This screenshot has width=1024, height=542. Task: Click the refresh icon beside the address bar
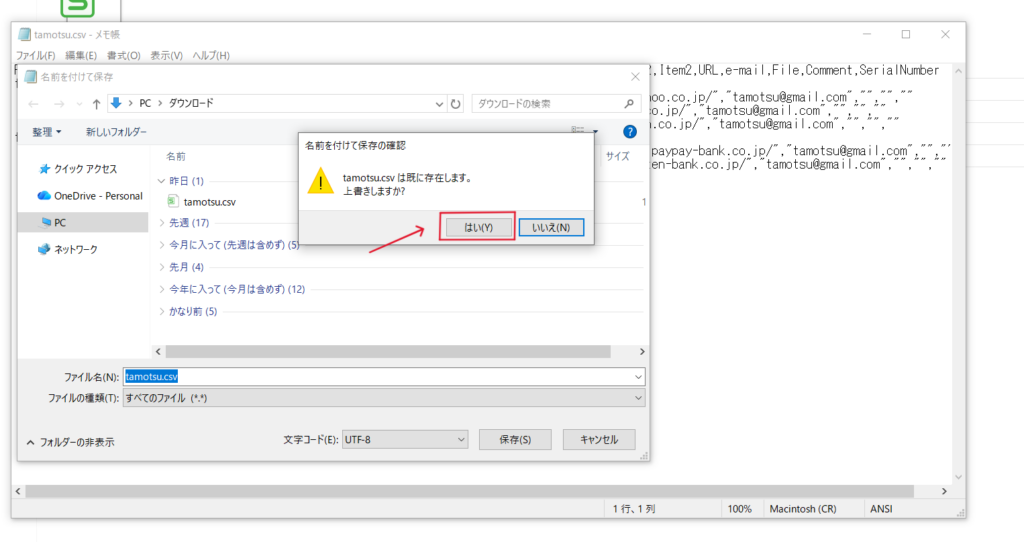point(456,103)
